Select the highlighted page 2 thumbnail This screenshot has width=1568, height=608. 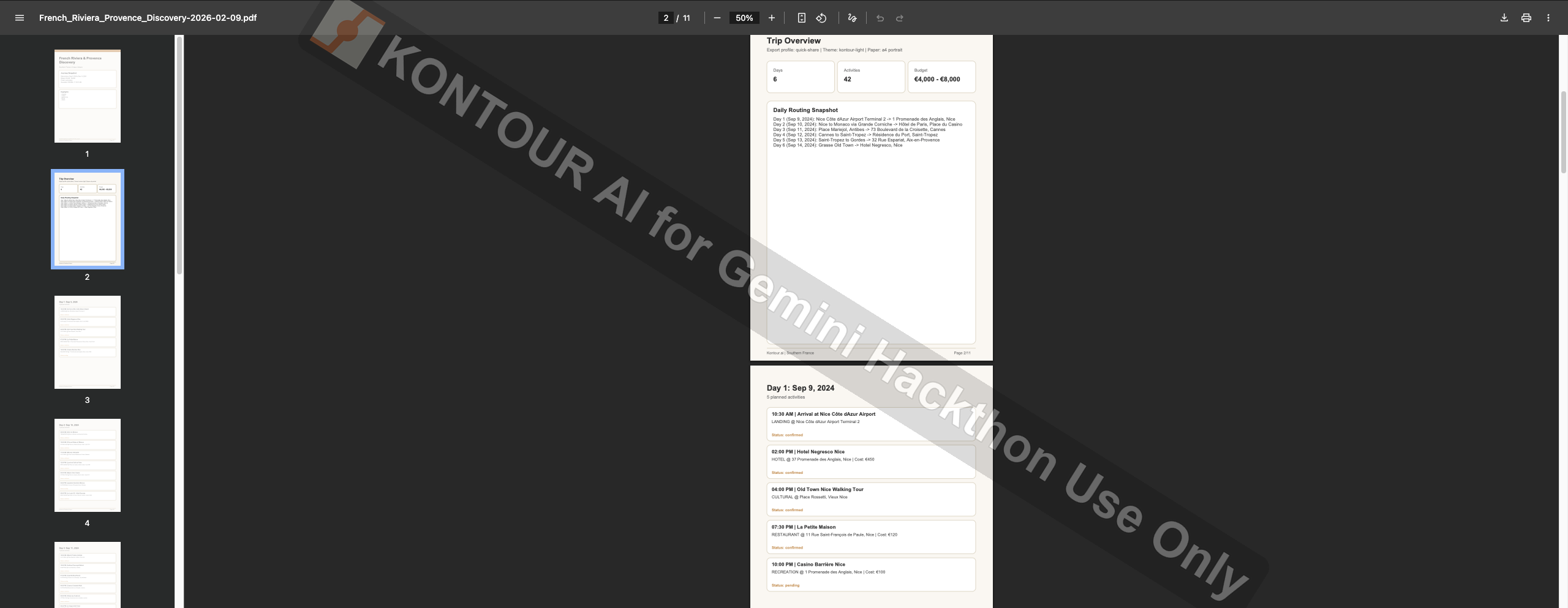(88, 219)
